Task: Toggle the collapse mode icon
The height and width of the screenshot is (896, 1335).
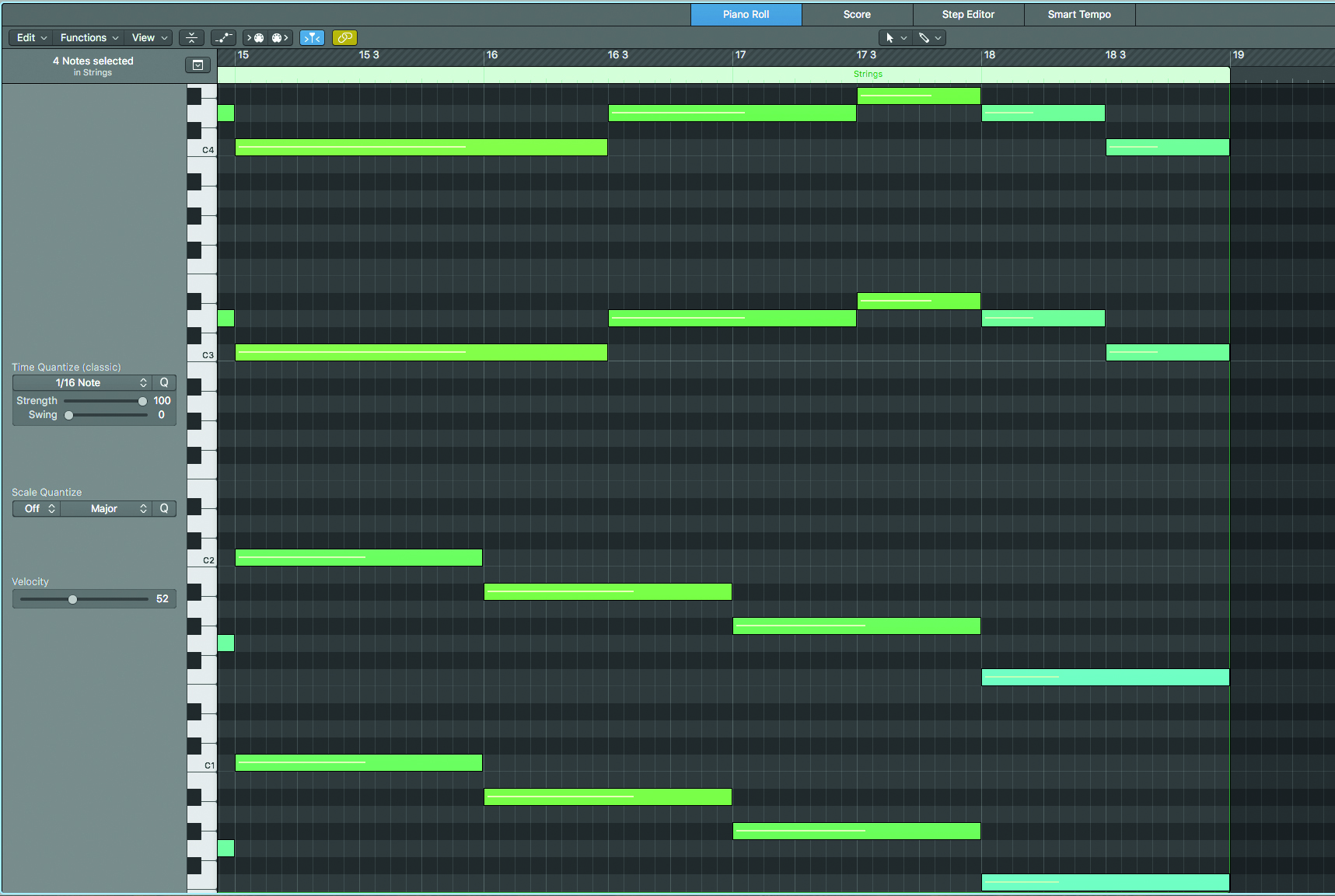Action: tap(191, 37)
